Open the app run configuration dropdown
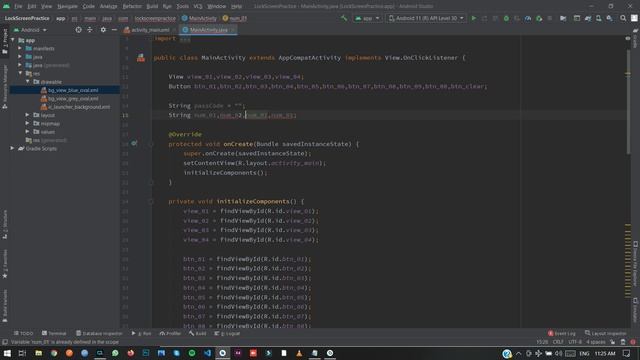The width and height of the screenshot is (640, 360). point(367,18)
